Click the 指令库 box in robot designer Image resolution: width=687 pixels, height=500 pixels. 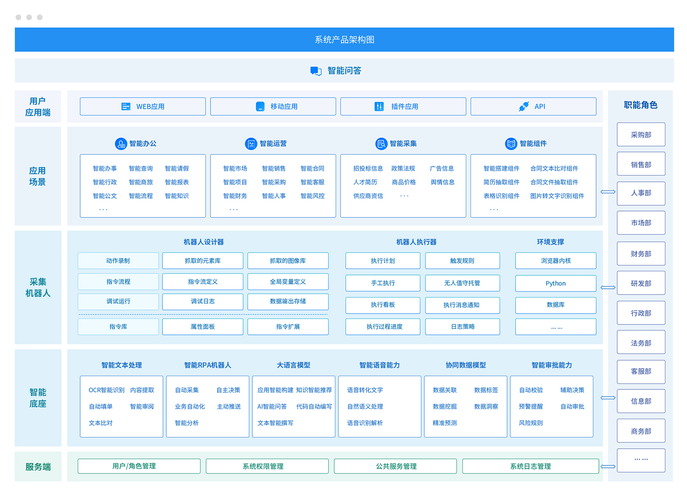click(118, 326)
